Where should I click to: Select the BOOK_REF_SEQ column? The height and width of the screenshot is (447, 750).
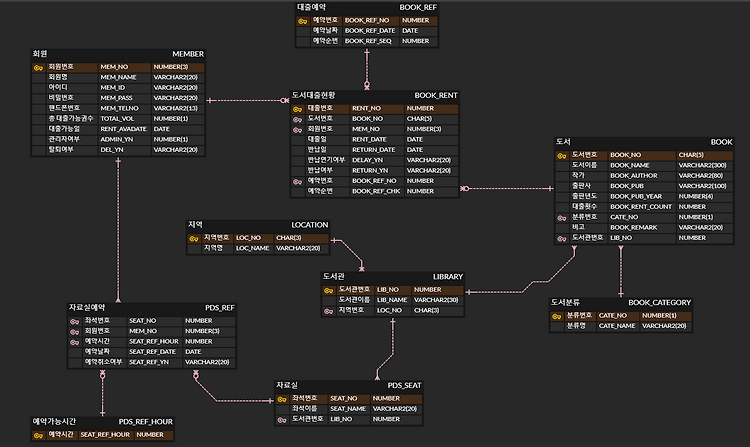[367, 41]
